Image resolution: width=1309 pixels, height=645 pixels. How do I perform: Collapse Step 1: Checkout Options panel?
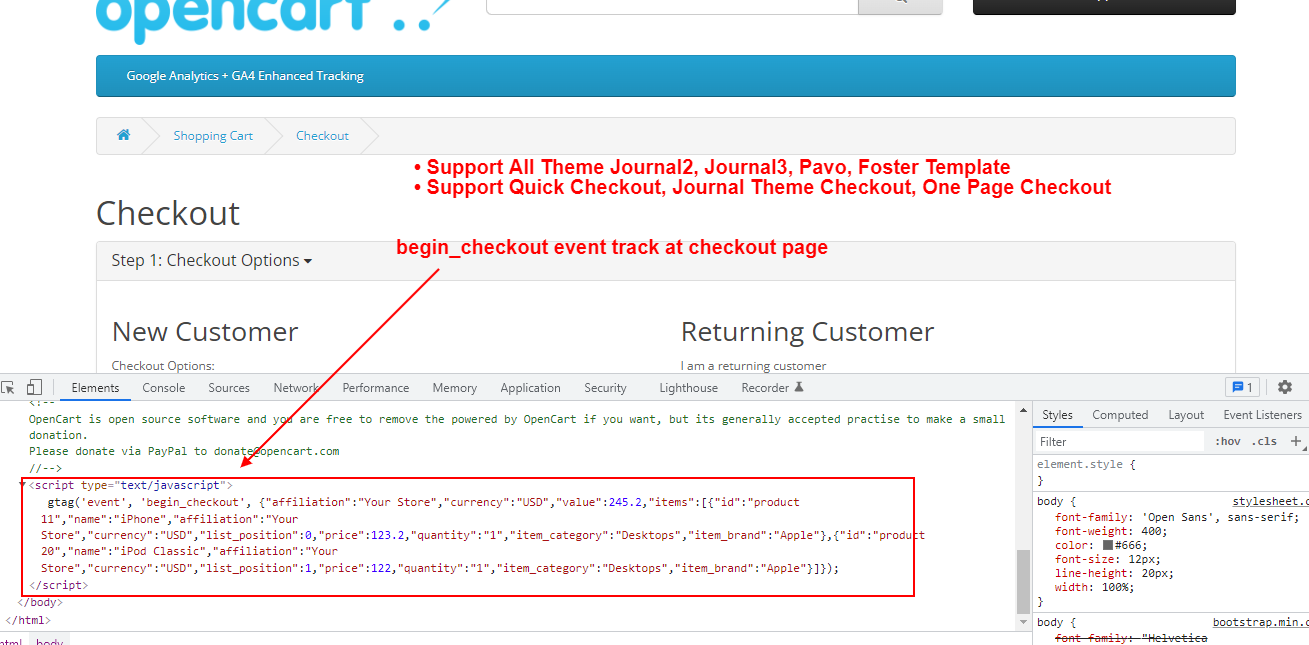coord(212,260)
